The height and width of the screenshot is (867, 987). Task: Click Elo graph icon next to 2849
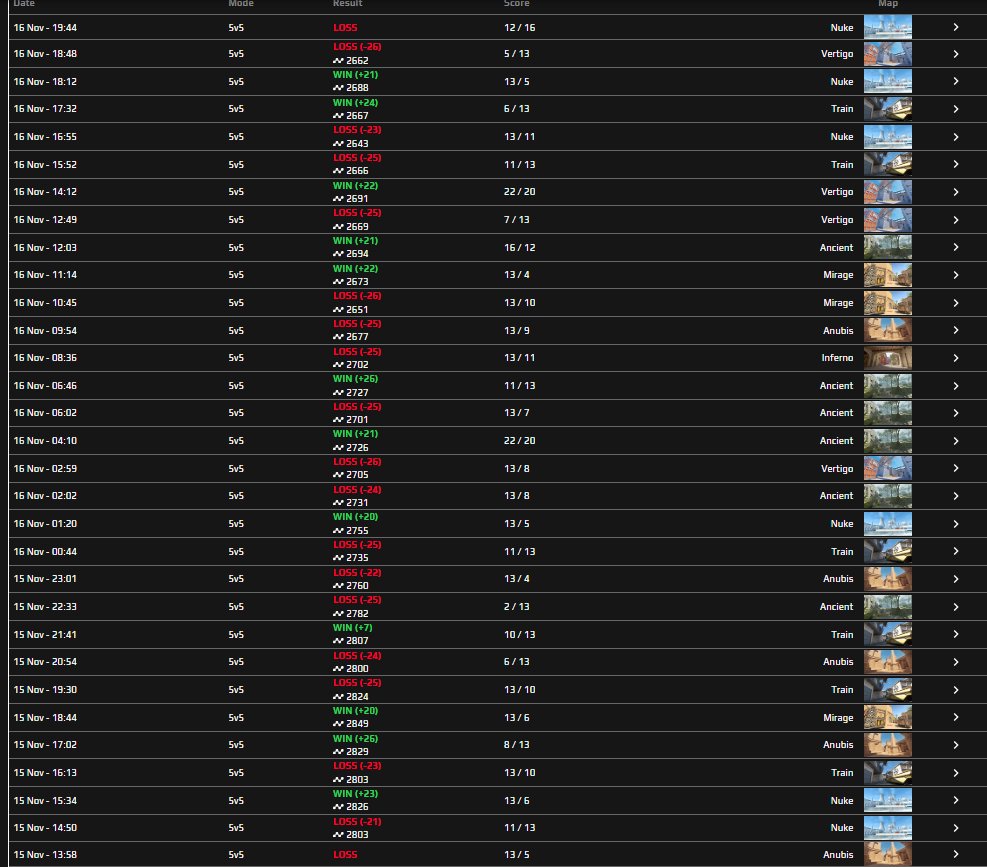click(338, 724)
